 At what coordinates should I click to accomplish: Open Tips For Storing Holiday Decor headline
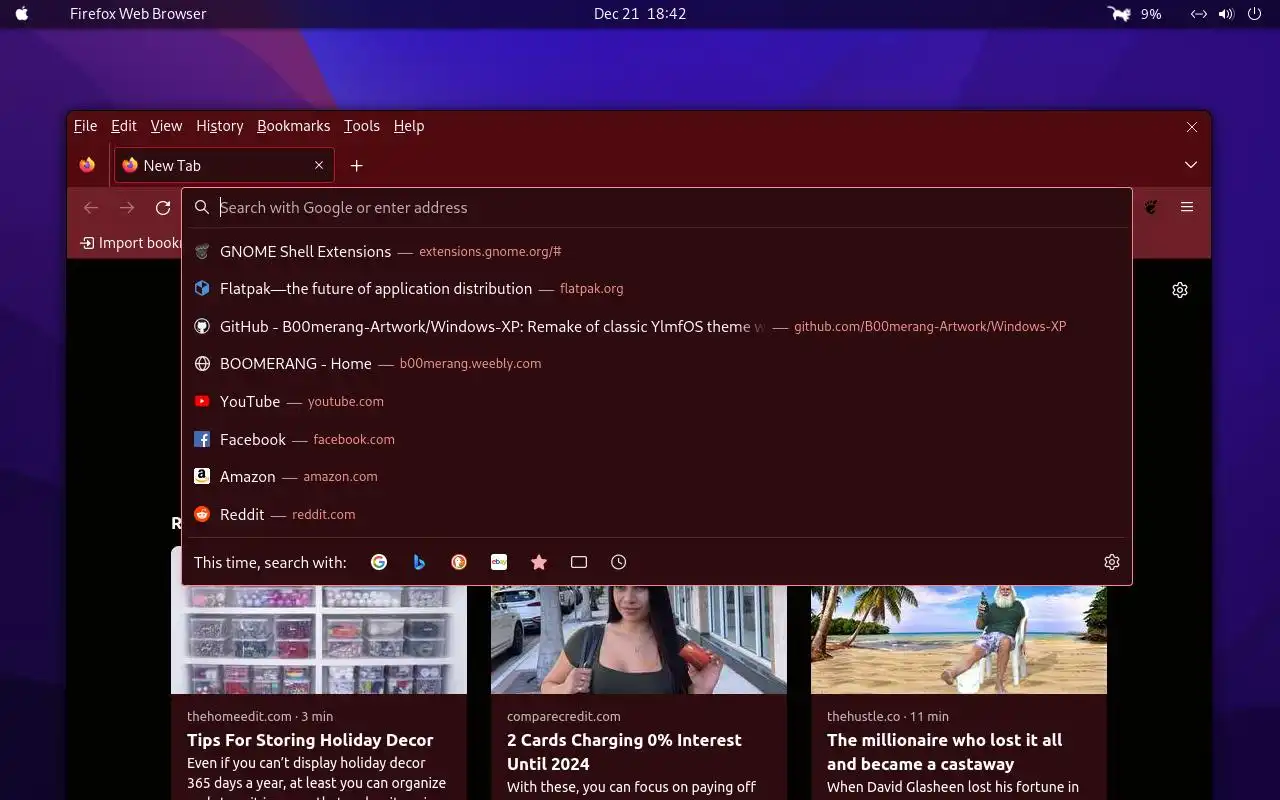click(310, 740)
